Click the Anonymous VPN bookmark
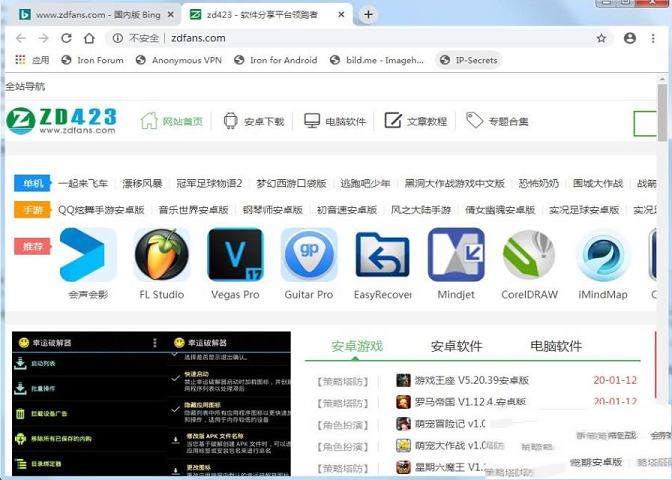The height and width of the screenshot is (480, 672). (x=179, y=60)
